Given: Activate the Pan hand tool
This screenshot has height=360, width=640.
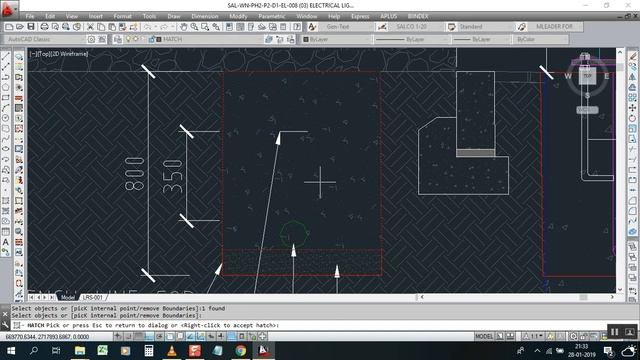Looking at the screenshot, I should pyautogui.click(x=184, y=27).
